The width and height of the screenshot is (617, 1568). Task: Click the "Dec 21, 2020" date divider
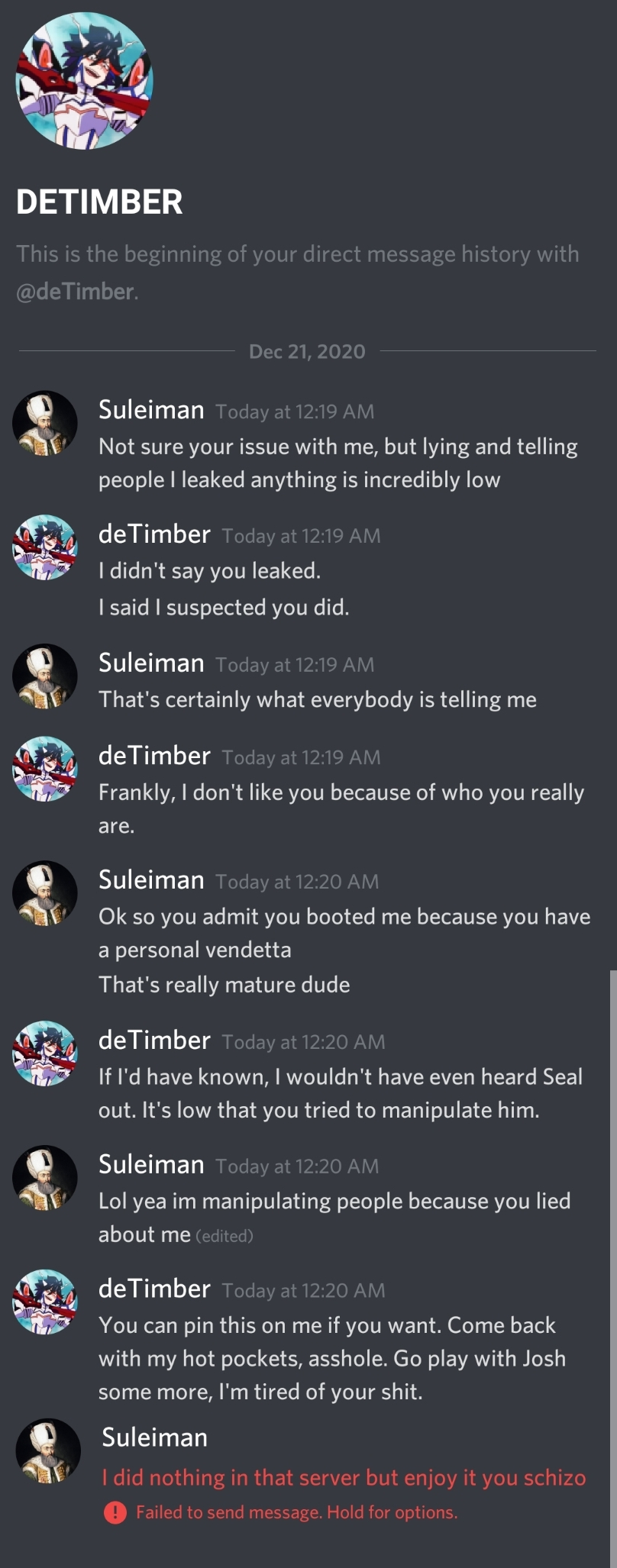pyautogui.click(x=307, y=351)
